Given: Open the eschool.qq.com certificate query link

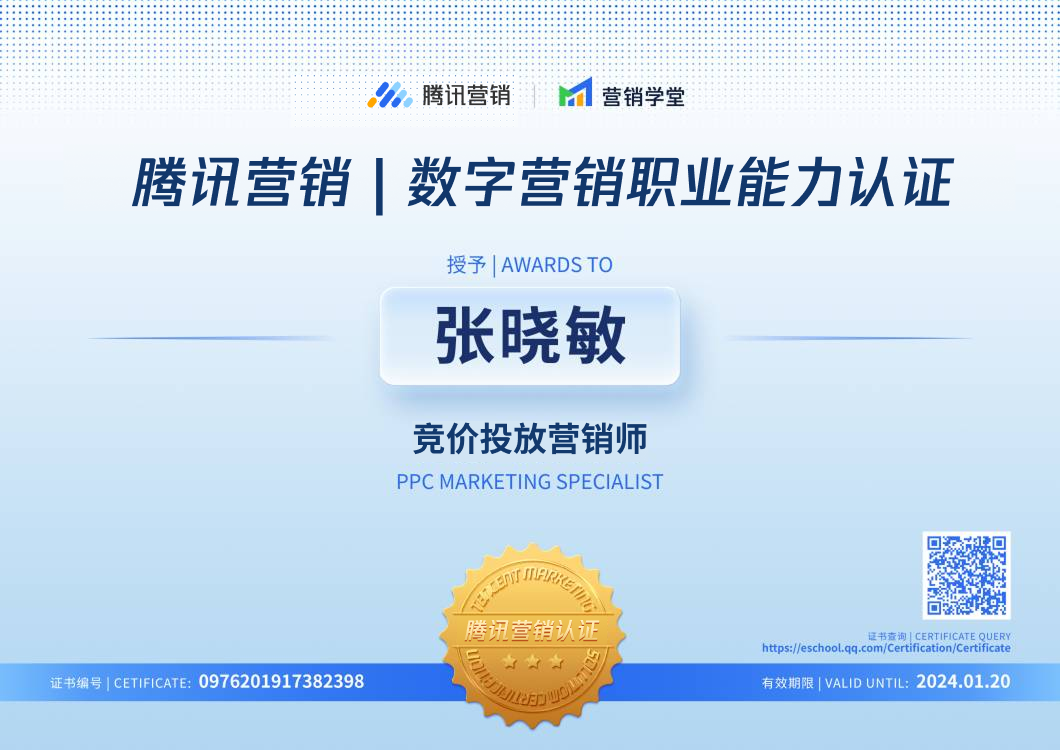Looking at the screenshot, I should (x=886, y=648).
